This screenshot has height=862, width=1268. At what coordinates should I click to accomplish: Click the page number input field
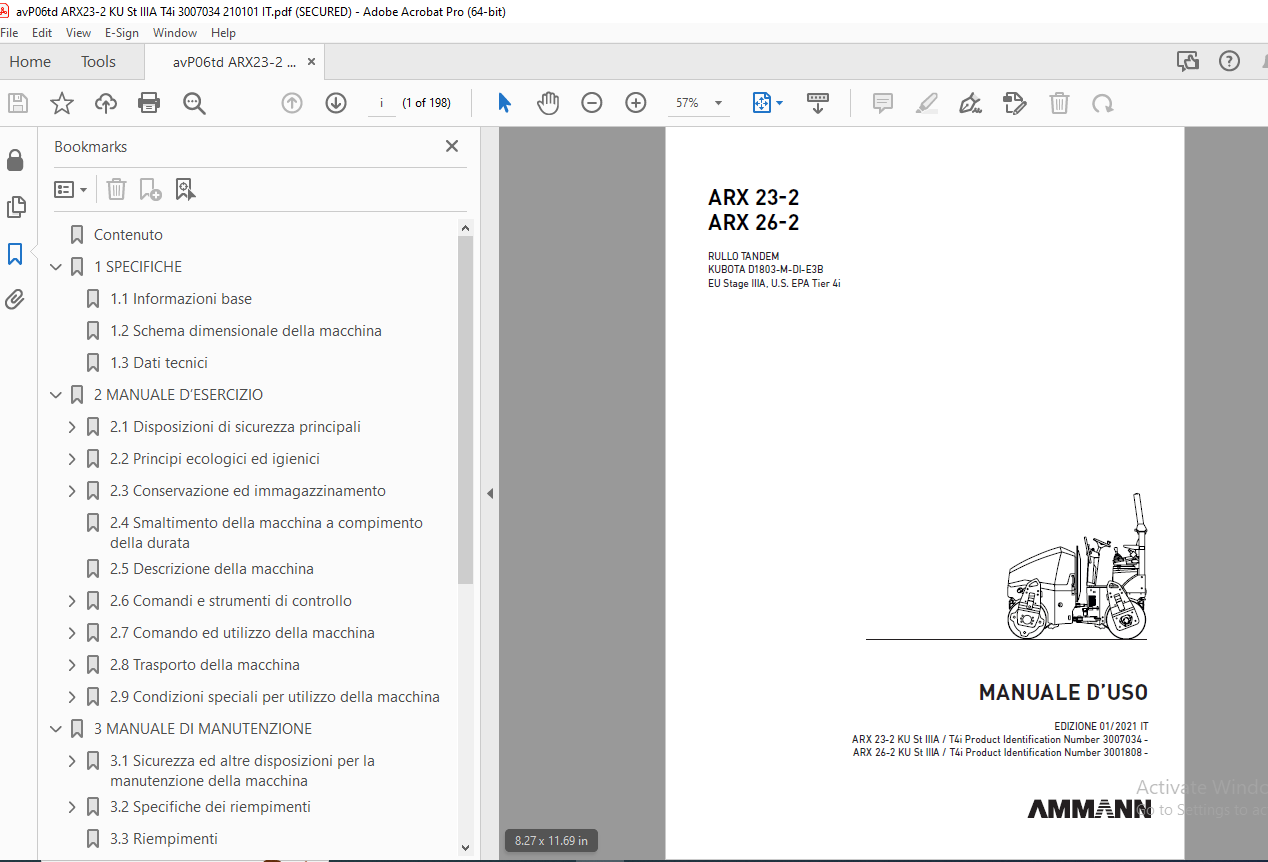coord(381,103)
